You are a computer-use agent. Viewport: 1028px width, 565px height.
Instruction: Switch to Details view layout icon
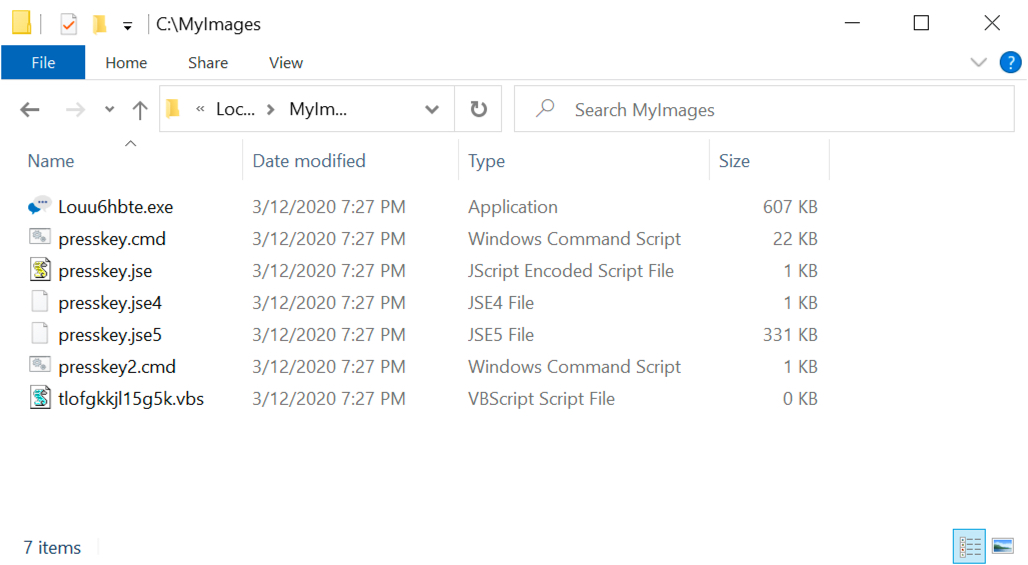[969, 546]
